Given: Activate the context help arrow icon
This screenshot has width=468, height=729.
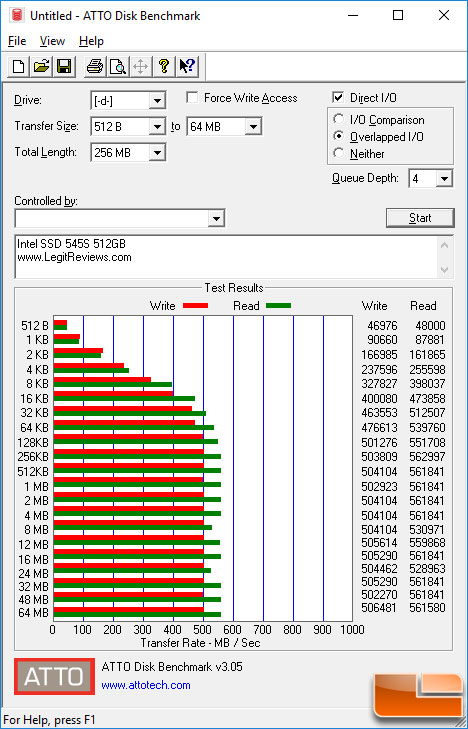Looking at the screenshot, I should click(x=188, y=66).
